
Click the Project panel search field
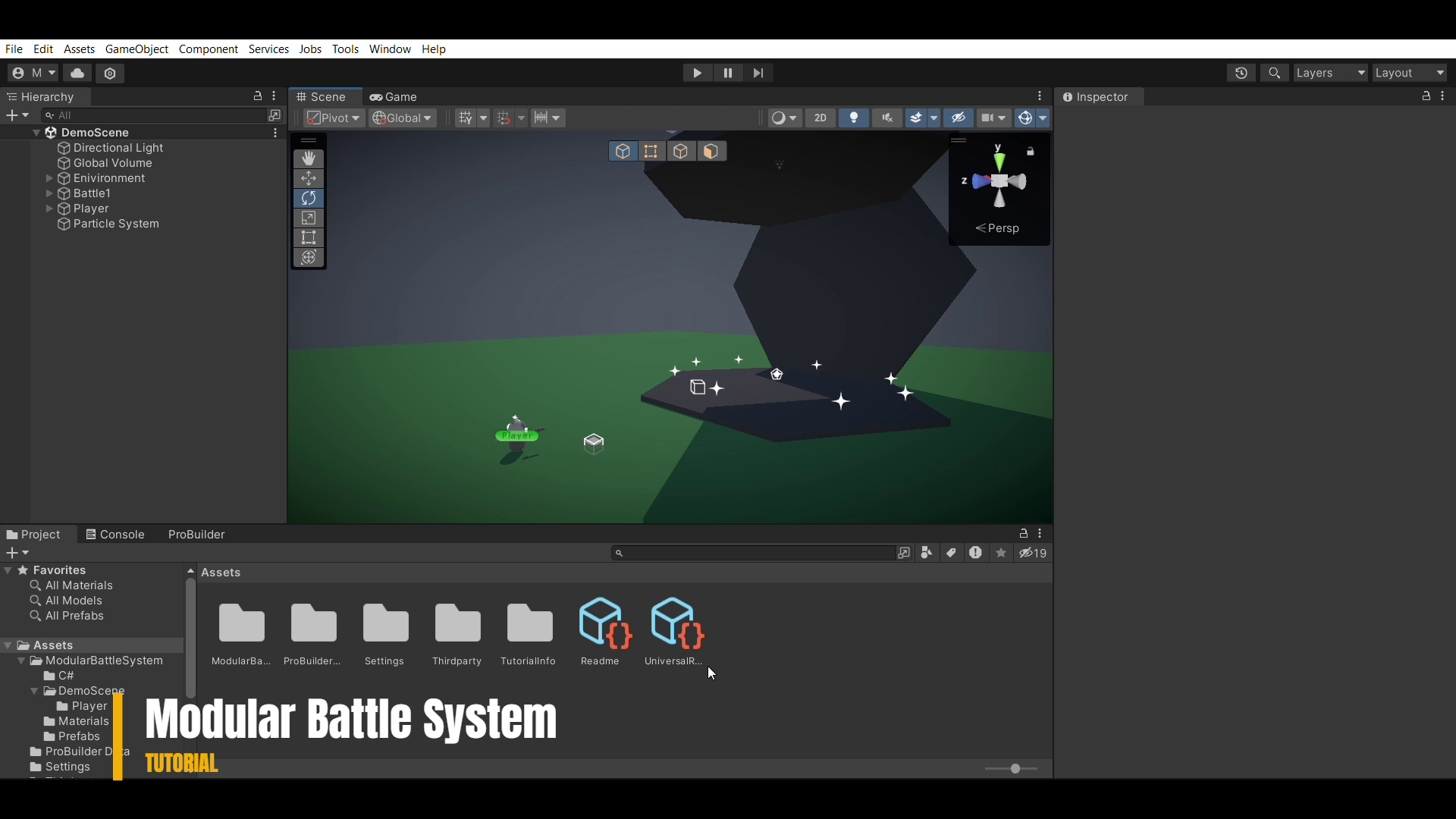tap(754, 553)
